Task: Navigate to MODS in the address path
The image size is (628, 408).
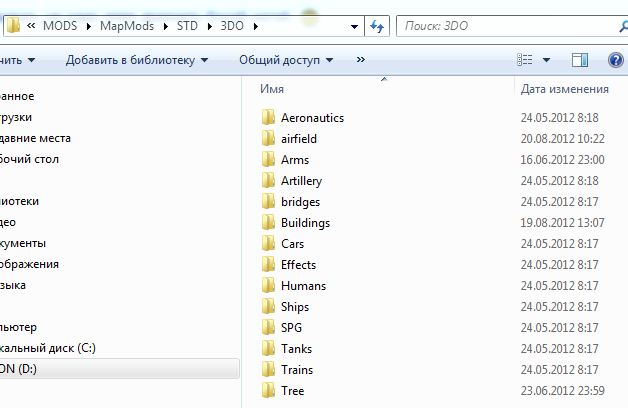Action: point(60,26)
